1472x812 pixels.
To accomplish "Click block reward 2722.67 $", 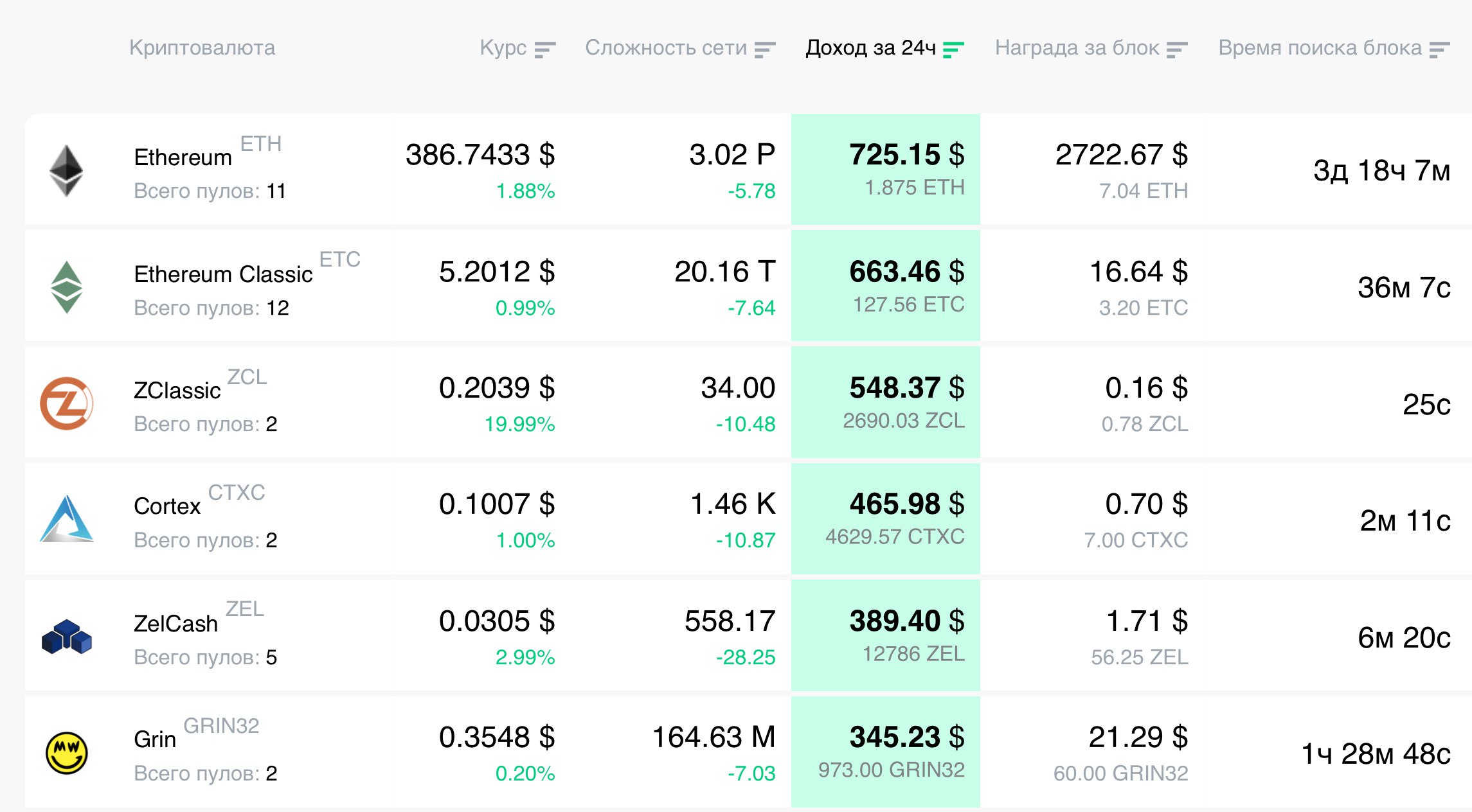I will [1122, 155].
